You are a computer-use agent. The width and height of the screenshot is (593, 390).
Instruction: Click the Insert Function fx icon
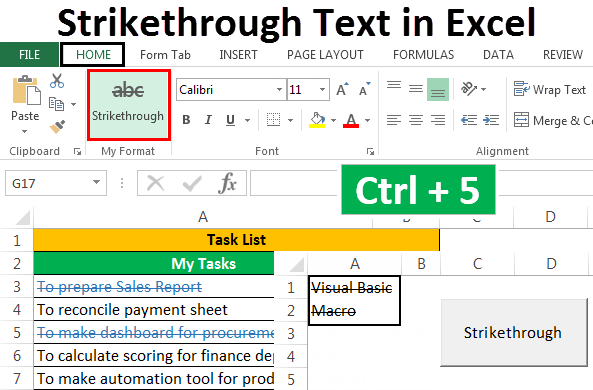coord(227,183)
